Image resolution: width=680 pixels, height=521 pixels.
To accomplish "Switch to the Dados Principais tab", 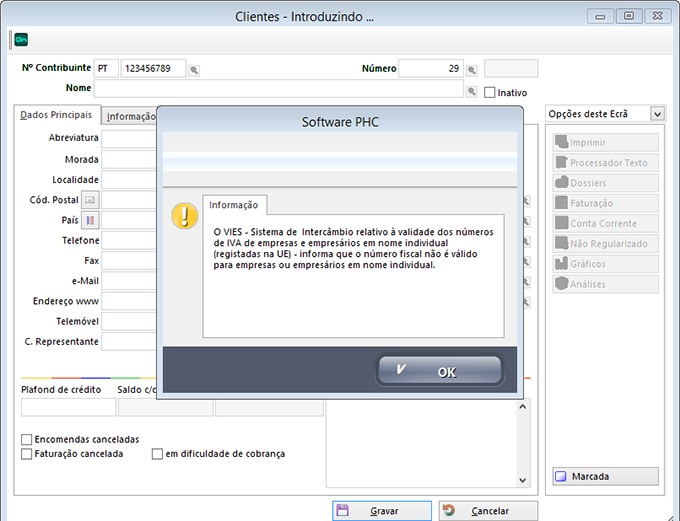I will pyautogui.click(x=56, y=115).
